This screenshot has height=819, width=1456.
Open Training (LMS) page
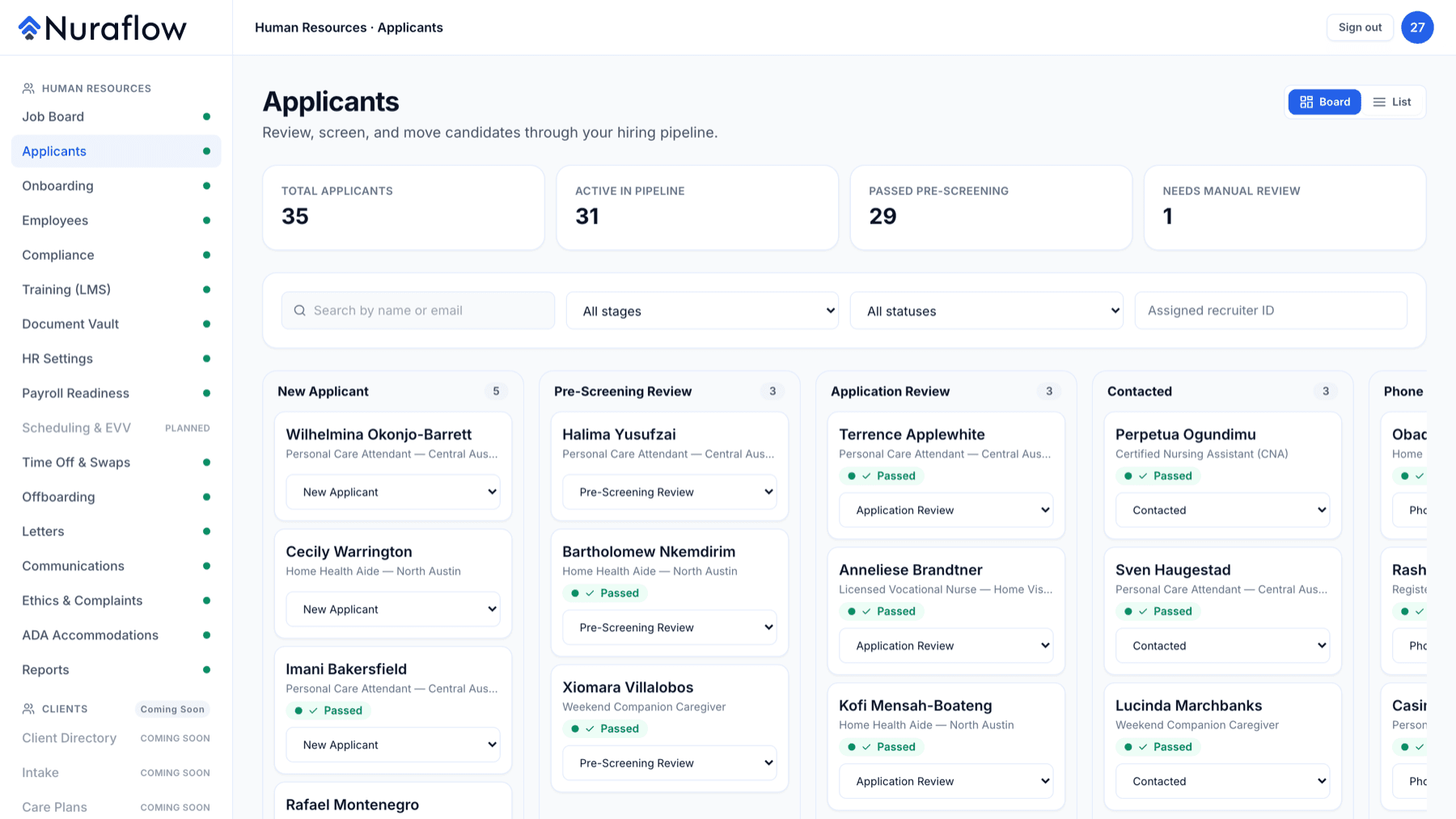116,290
